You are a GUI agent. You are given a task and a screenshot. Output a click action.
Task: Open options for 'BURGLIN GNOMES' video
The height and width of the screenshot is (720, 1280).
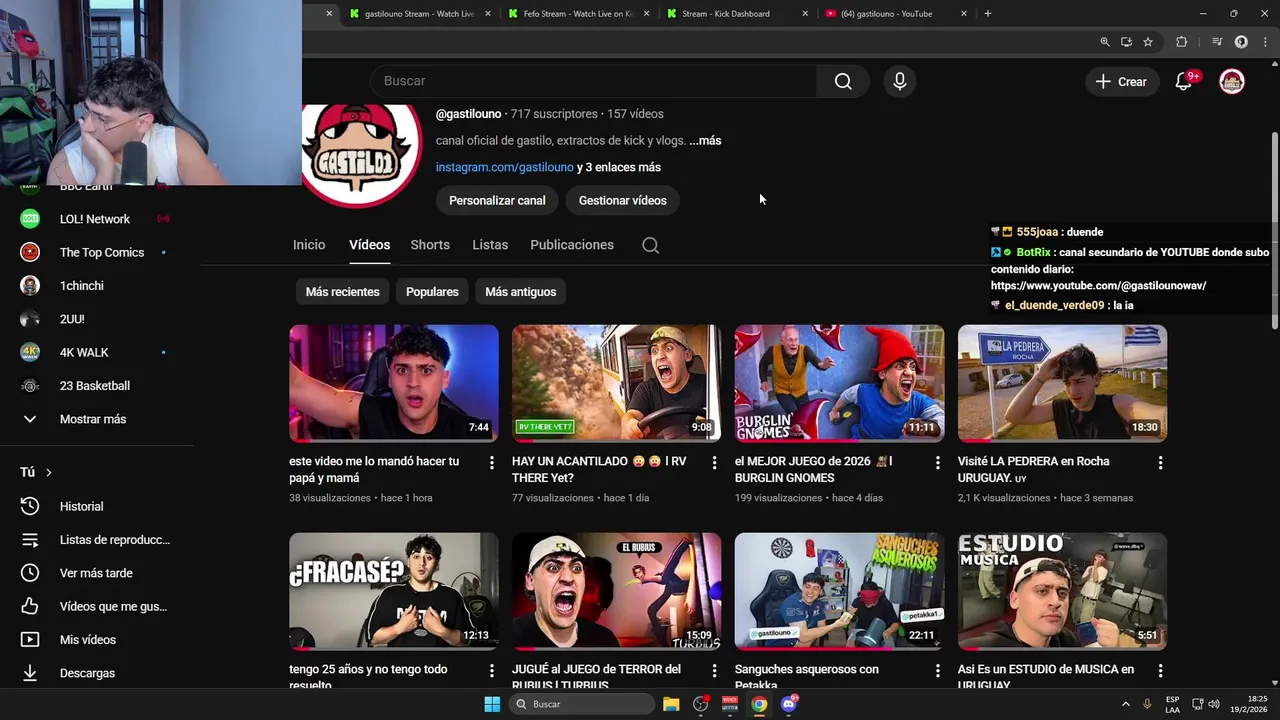(937, 462)
